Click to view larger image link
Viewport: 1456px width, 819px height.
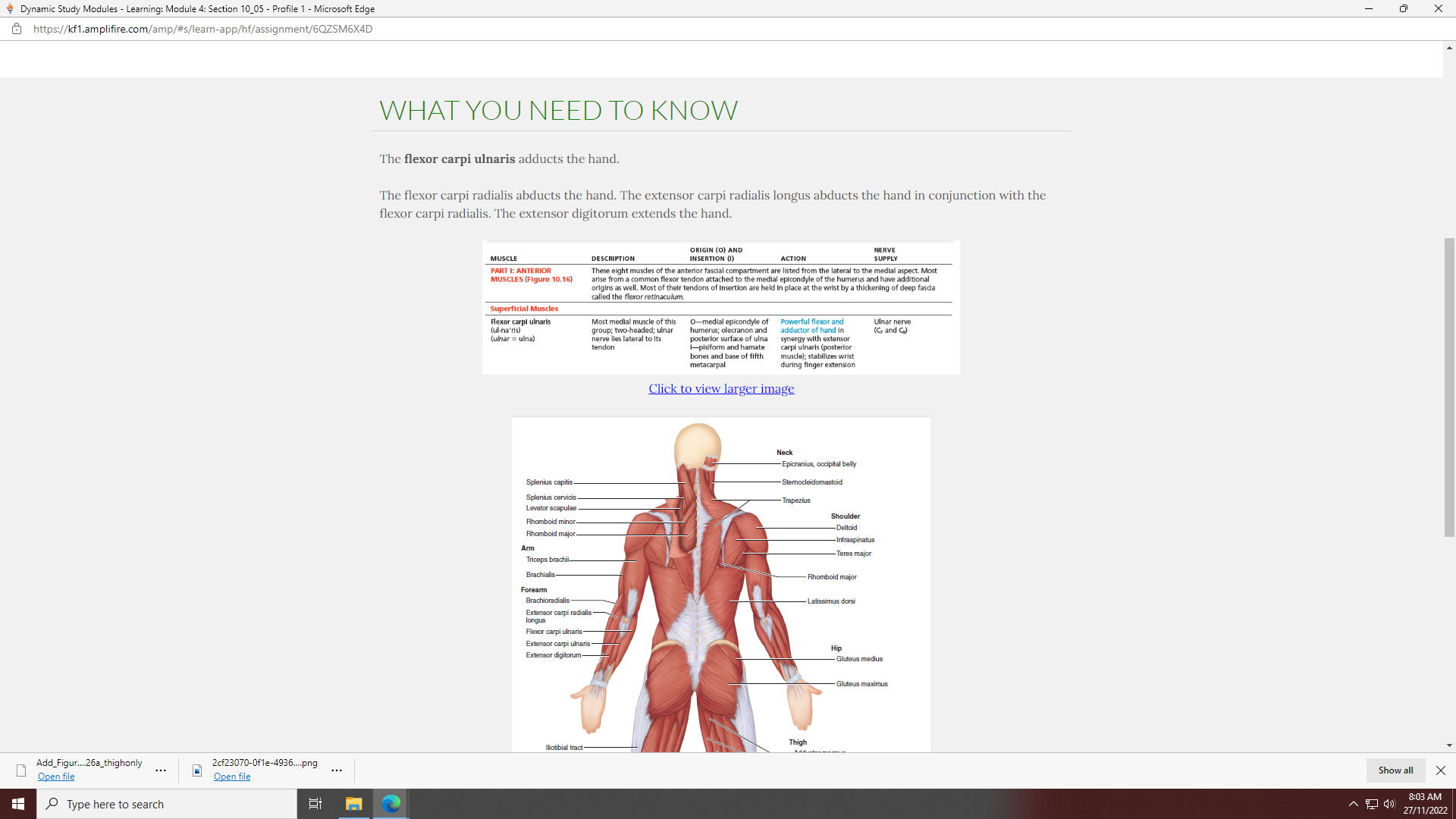click(721, 388)
